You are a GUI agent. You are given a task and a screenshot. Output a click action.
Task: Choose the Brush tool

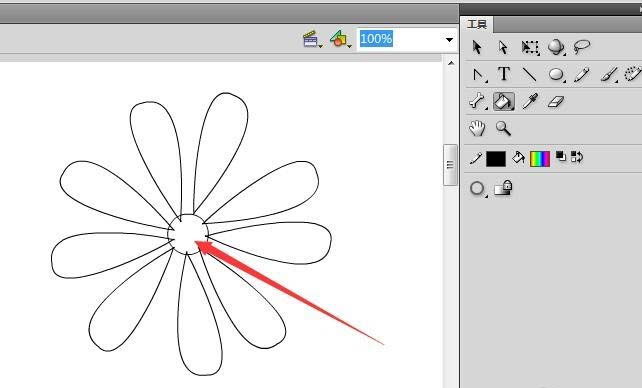608,74
